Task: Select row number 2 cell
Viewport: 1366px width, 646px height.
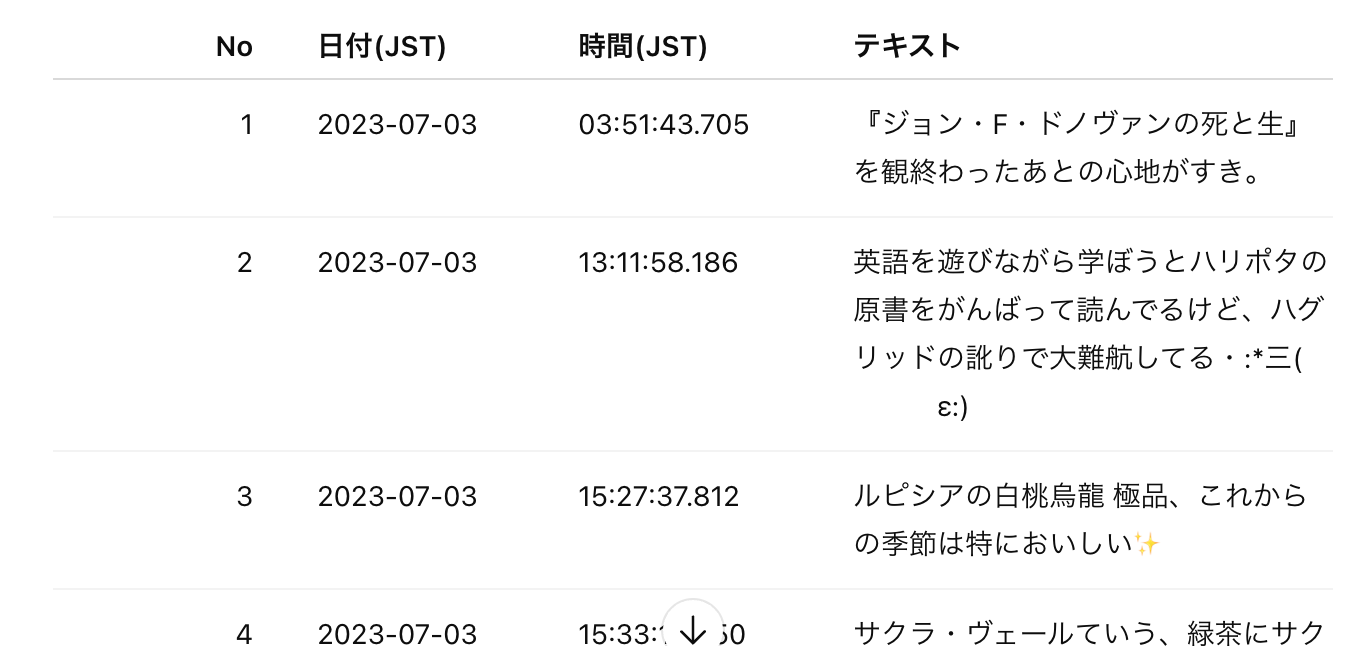Action: [245, 263]
